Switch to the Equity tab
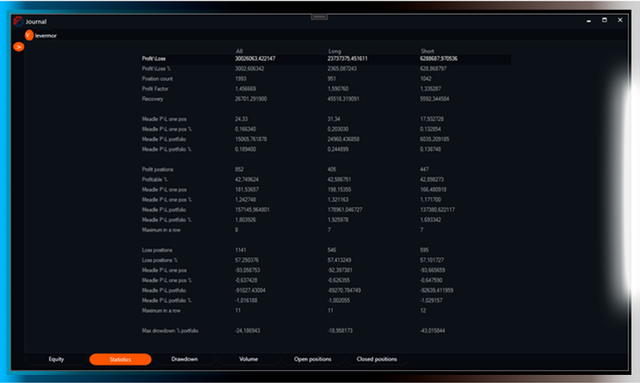 coord(56,359)
